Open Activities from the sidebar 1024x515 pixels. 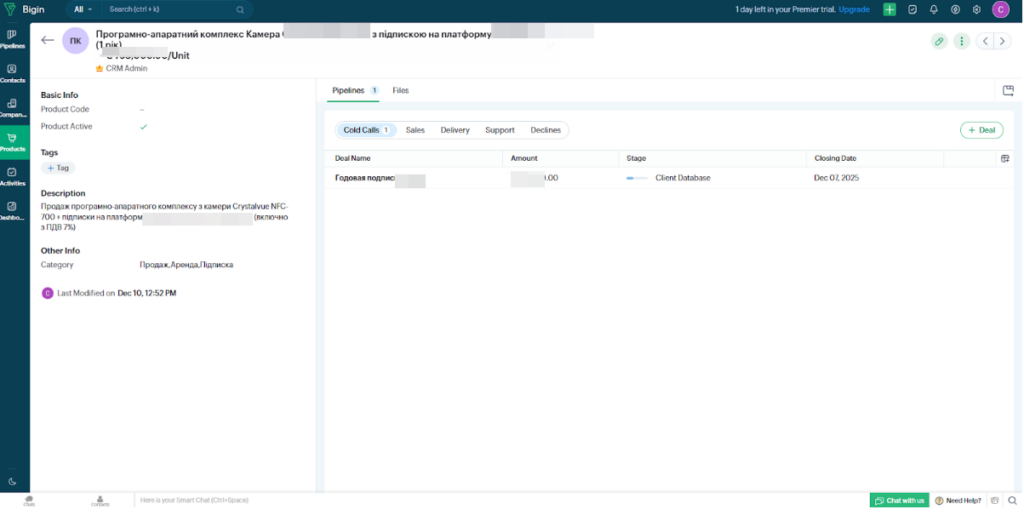click(x=12, y=176)
